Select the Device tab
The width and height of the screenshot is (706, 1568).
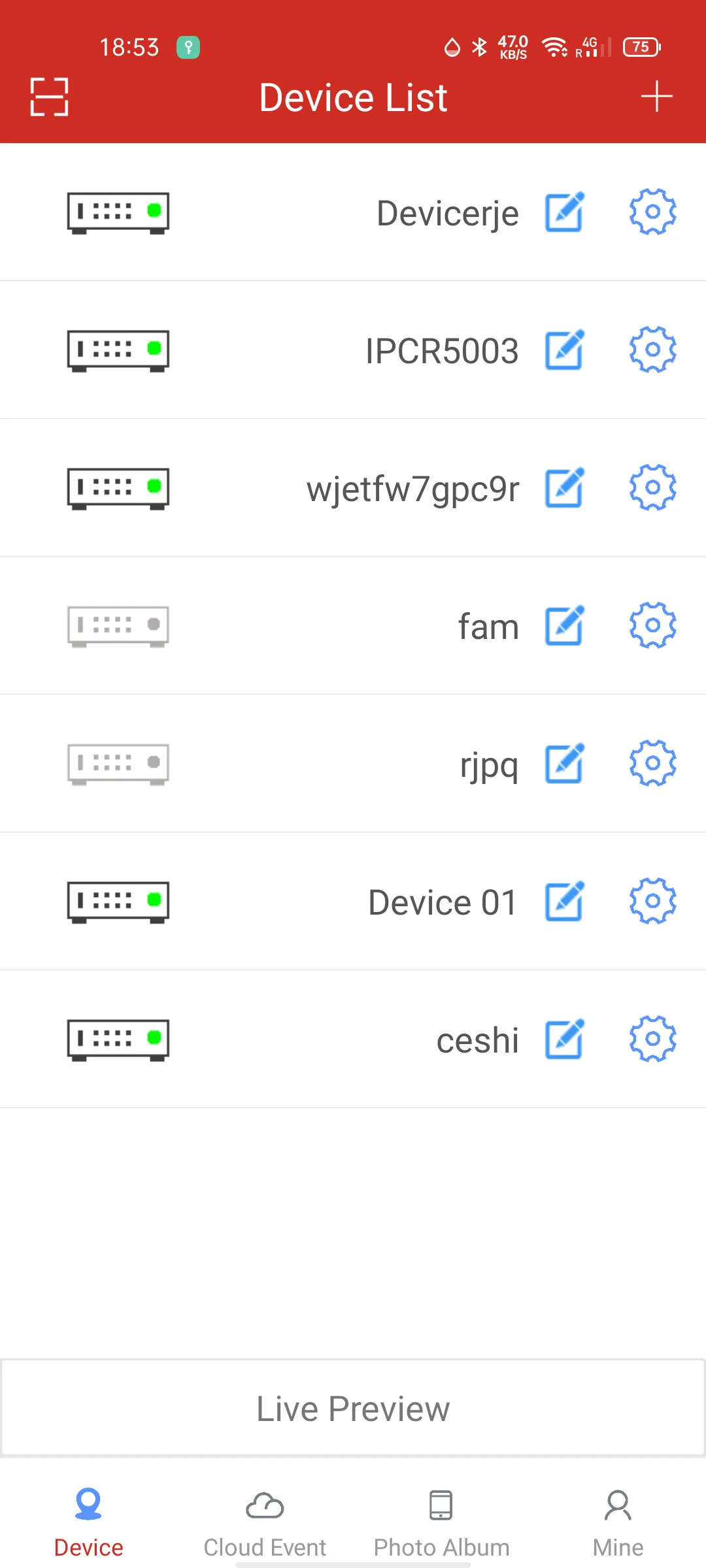point(88,1522)
